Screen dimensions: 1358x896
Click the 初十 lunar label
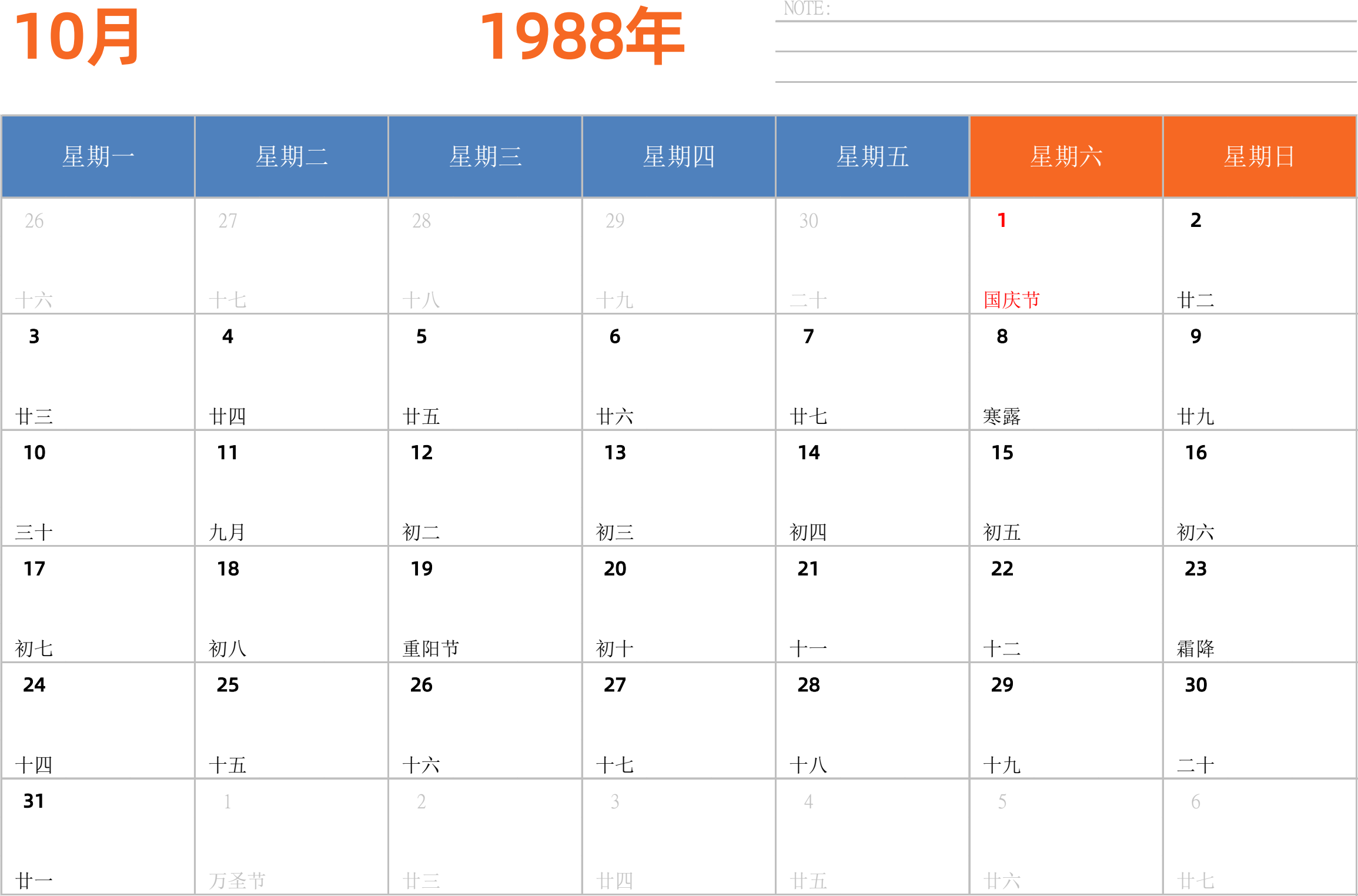614,648
